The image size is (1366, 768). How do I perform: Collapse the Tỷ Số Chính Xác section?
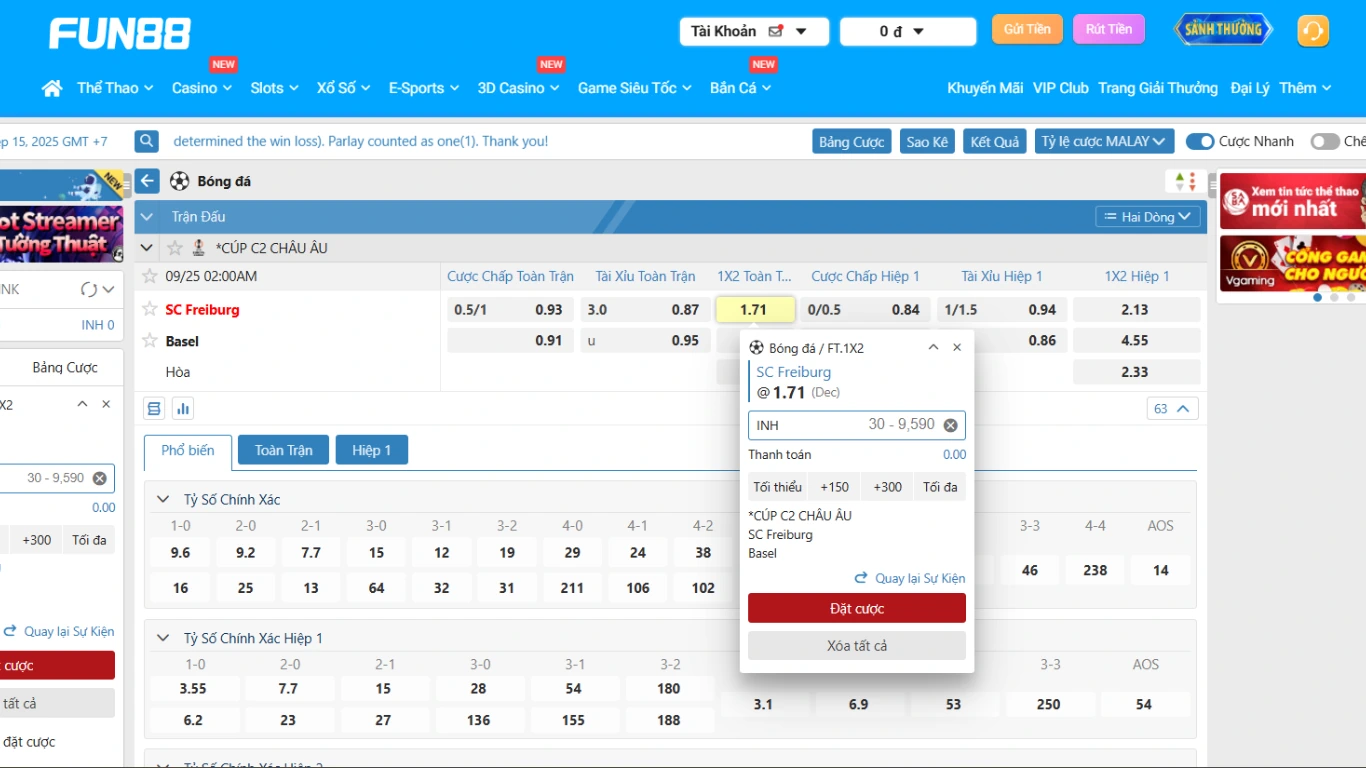tap(163, 499)
